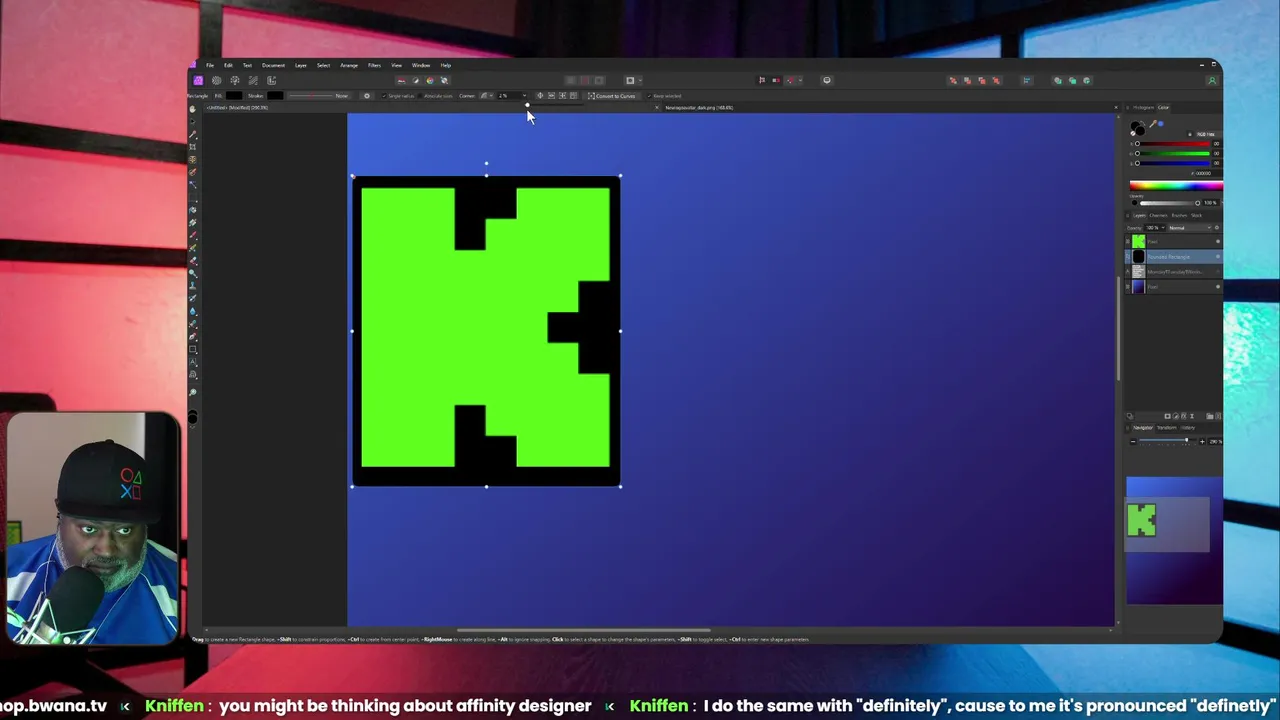The width and height of the screenshot is (1280, 720).
Task: Click the red channel slider
Action: [x=1173, y=144]
